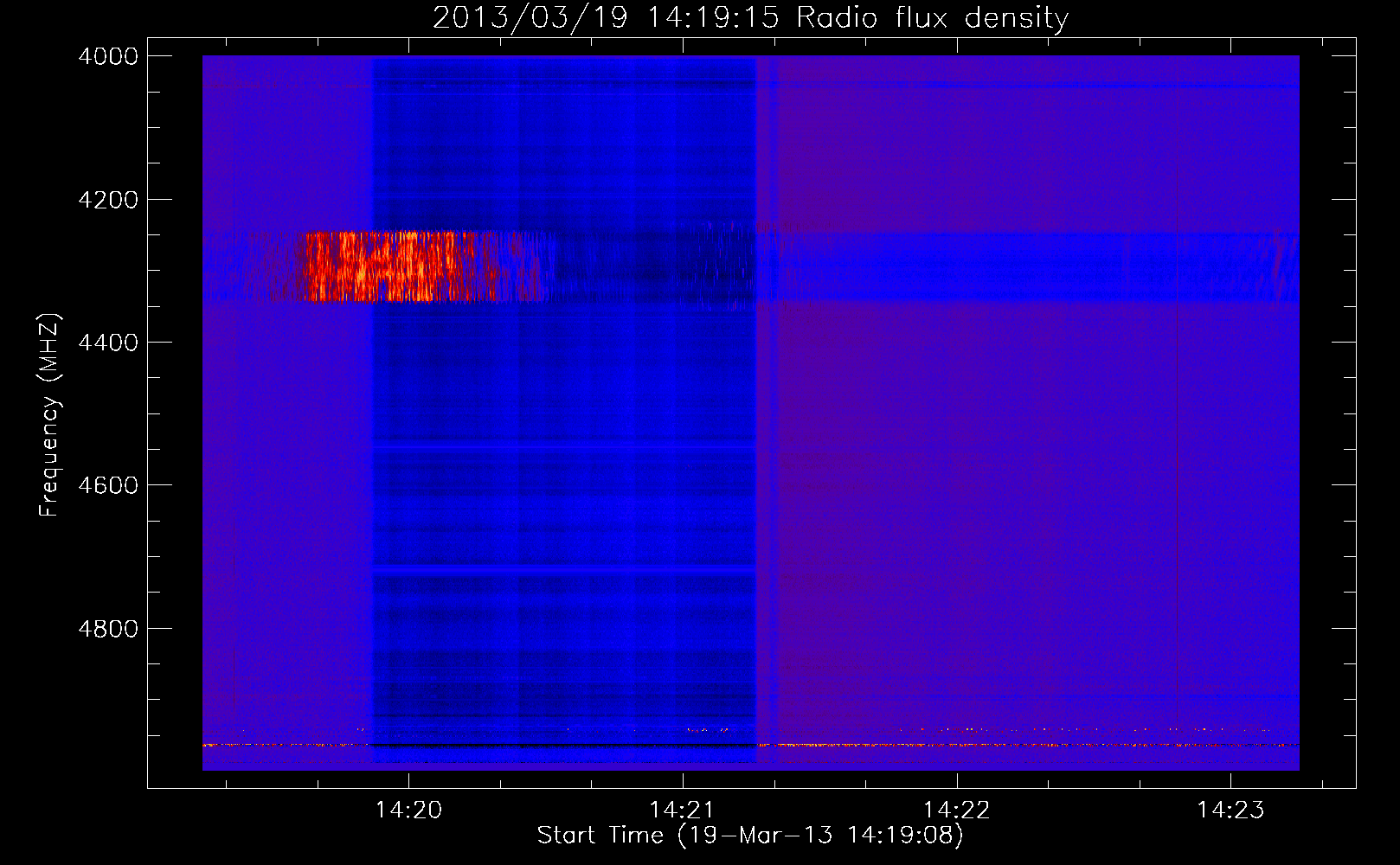1400x865 pixels.
Task: Select the 4800 frequency tick label
Action: 108,628
